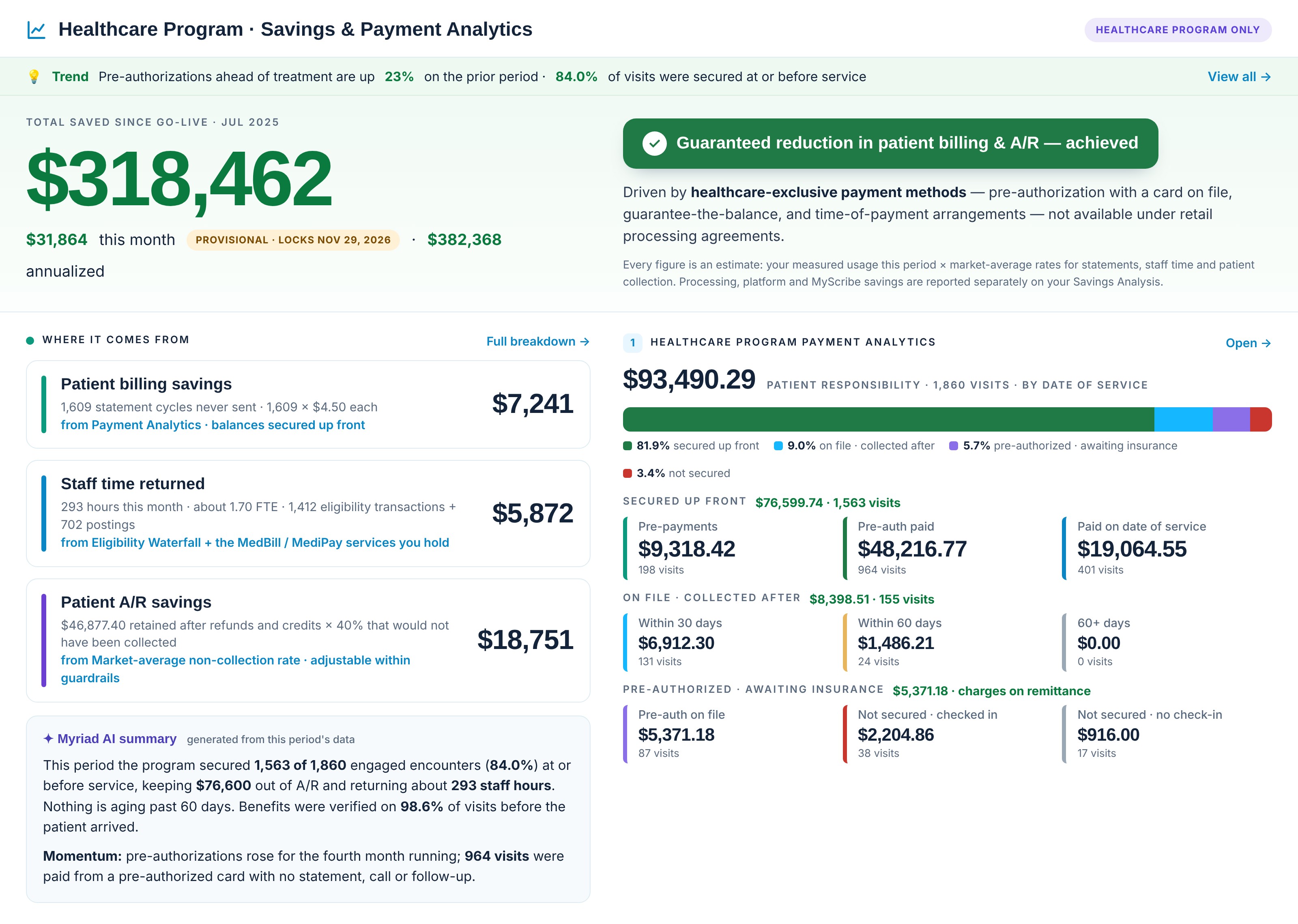Click the Eligibility Waterfall source link

click(255, 543)
